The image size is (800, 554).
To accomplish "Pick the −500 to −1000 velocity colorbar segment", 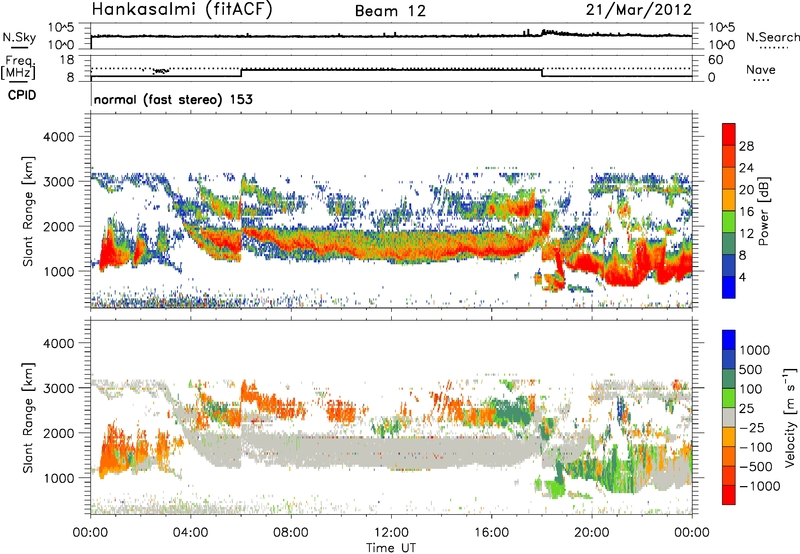I will 729,476.
